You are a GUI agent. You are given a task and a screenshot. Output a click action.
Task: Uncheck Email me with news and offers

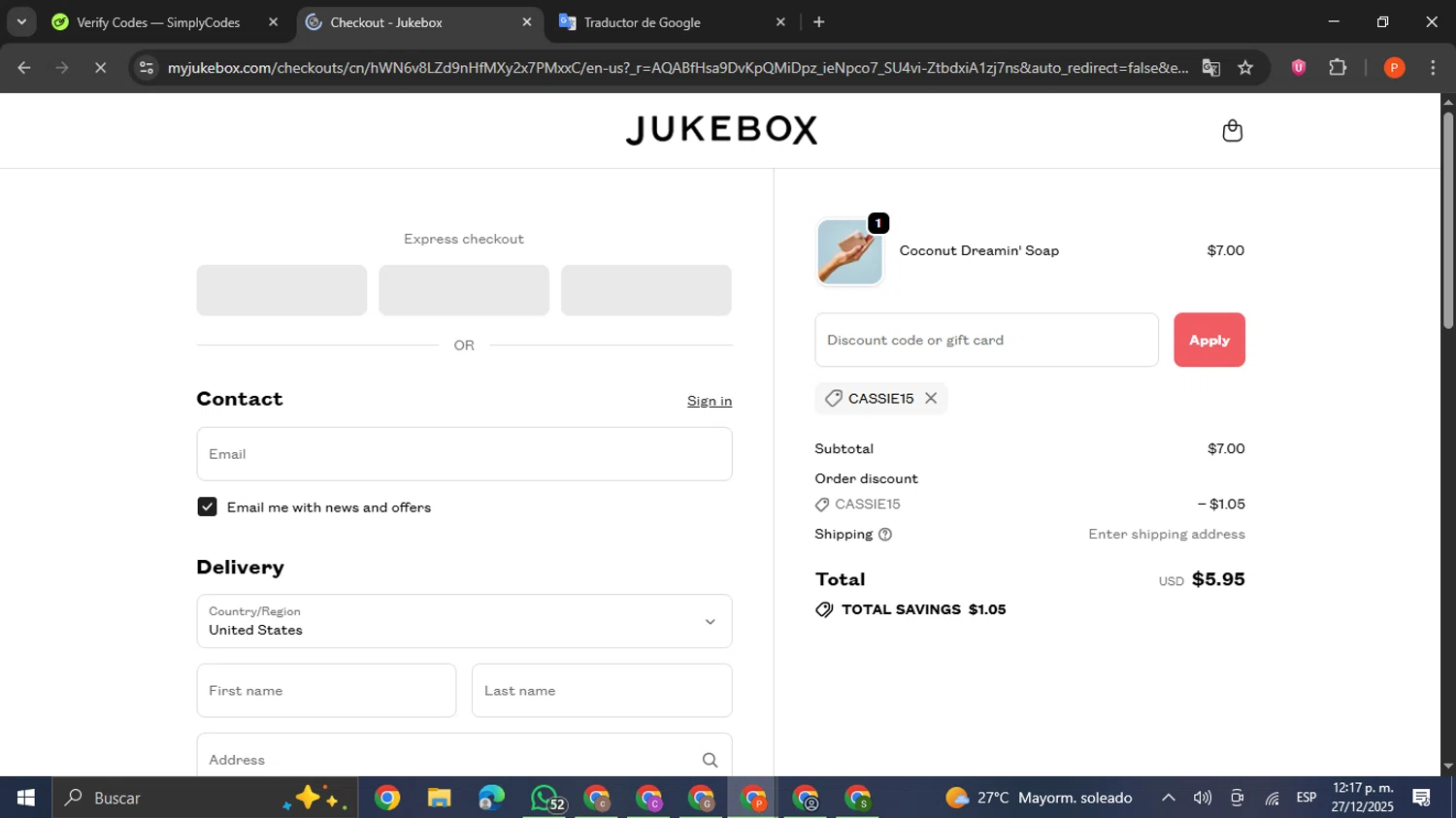pos(207,507)
